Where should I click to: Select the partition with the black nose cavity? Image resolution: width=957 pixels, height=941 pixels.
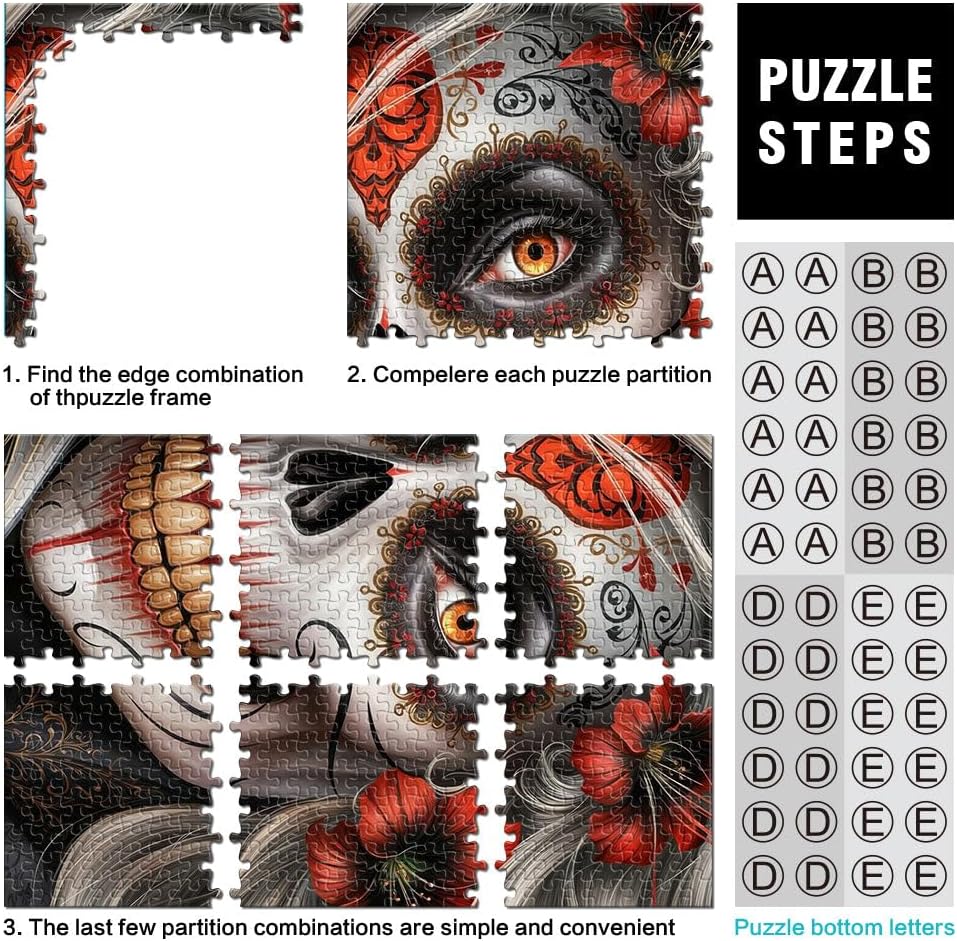[x=359, y=546]
